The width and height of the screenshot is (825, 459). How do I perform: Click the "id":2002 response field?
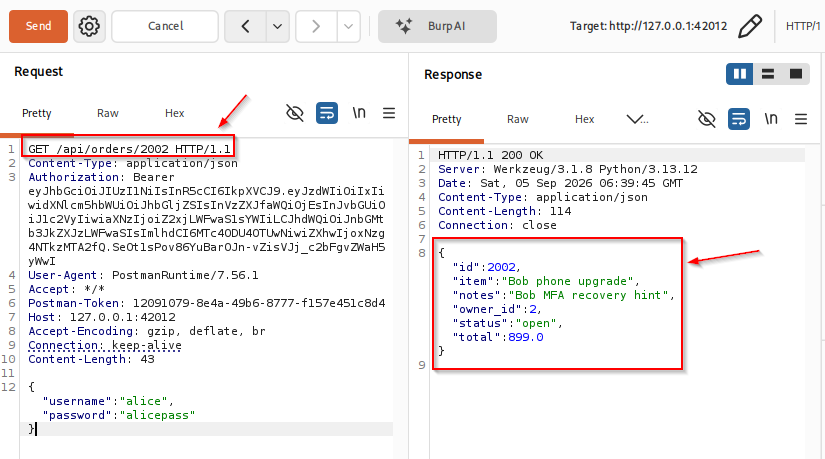click(x=486, y=267)
